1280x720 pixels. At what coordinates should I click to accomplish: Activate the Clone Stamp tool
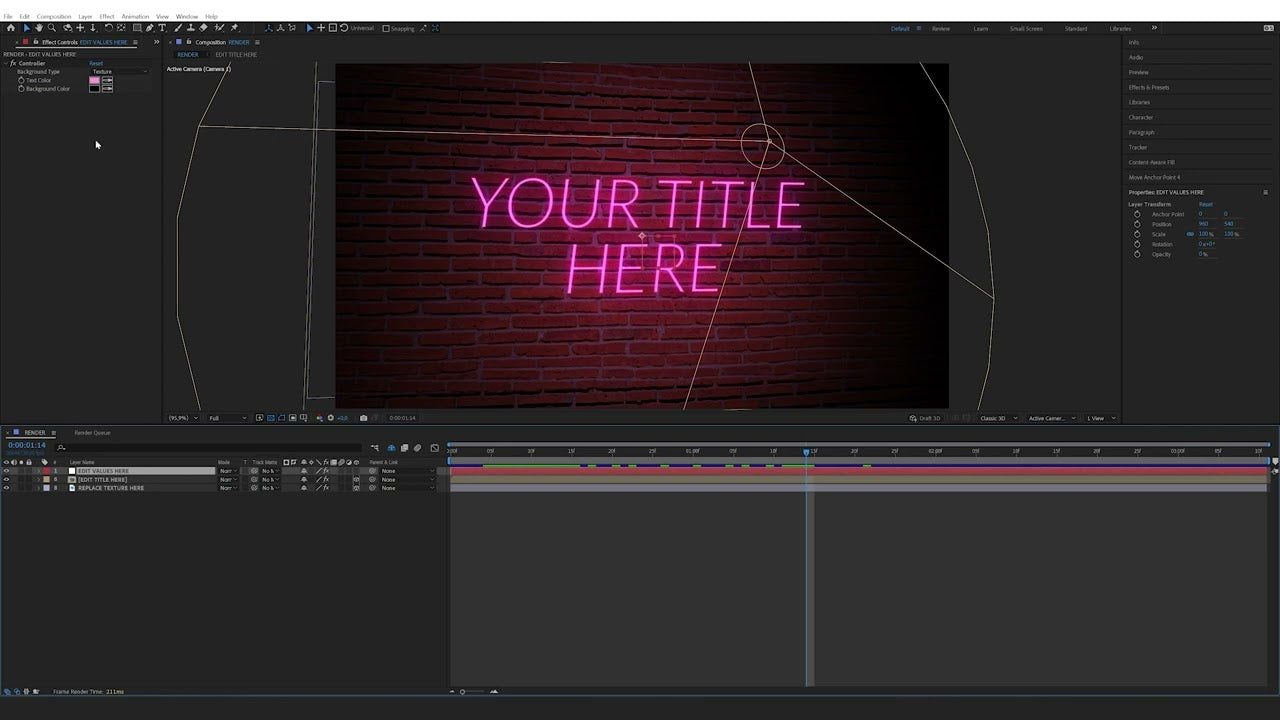[191, 28]
